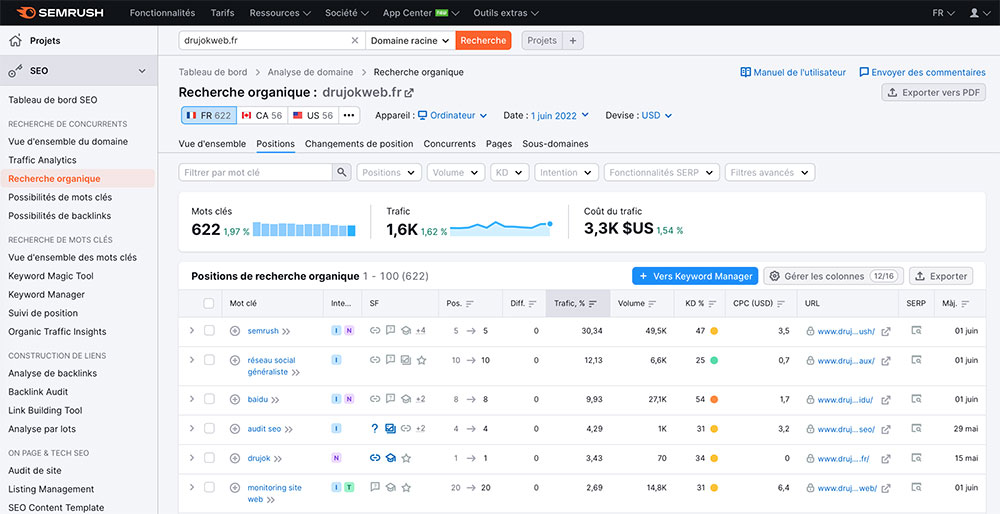Click the Projets home icon in sidebar

click(15, 41)
